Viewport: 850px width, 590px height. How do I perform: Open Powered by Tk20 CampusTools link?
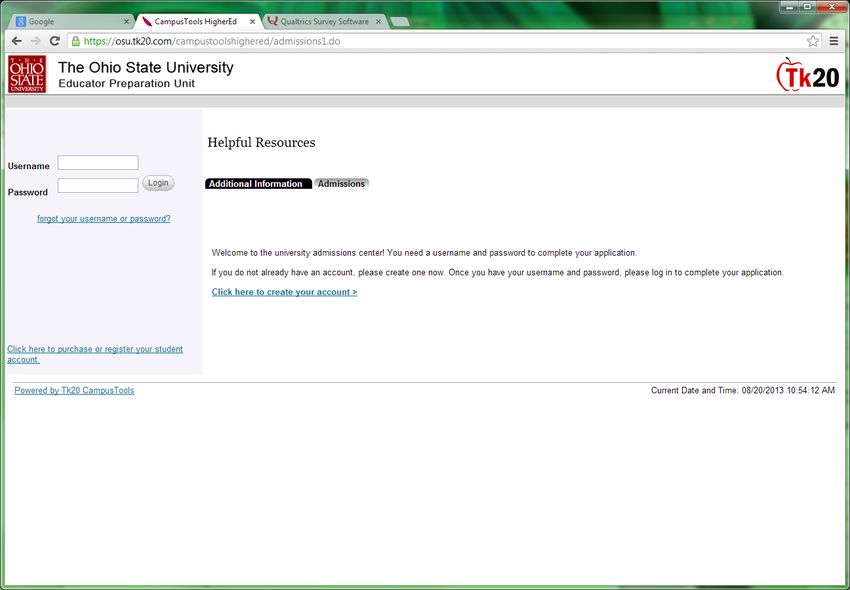point(74,390)
